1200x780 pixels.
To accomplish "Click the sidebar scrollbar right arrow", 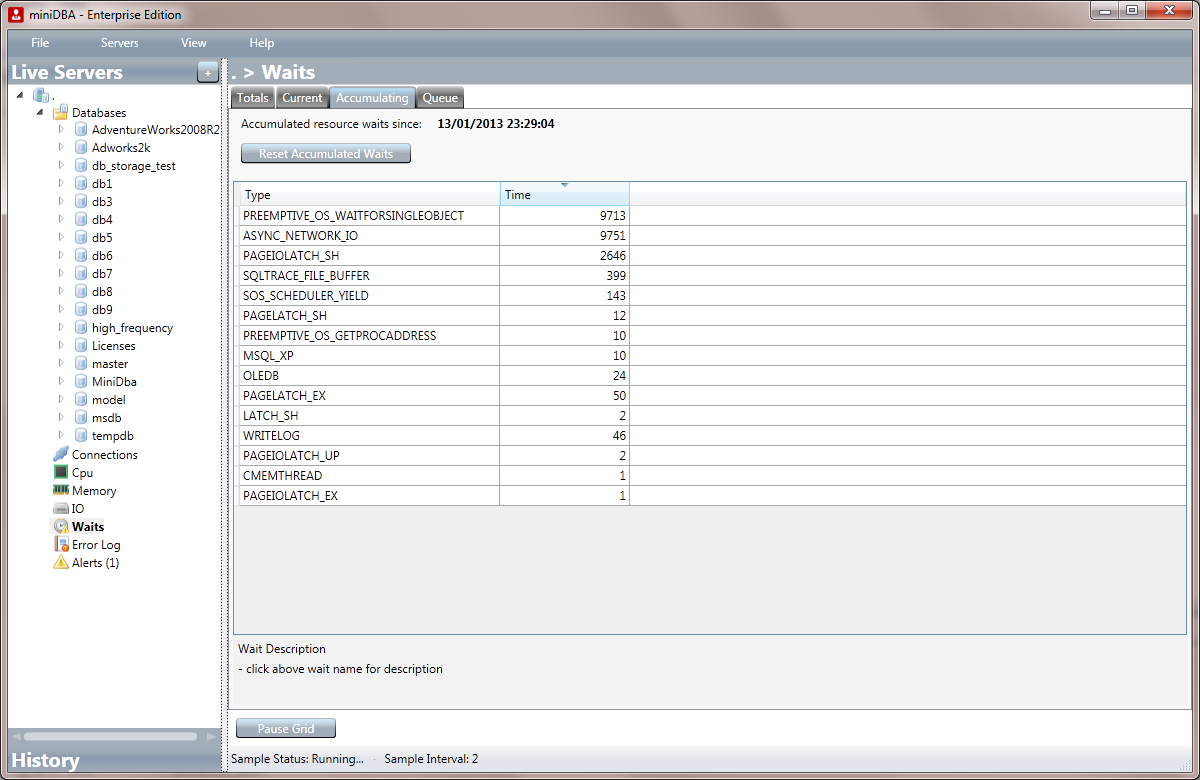I will pyautogui.click(x=211, y=737).
